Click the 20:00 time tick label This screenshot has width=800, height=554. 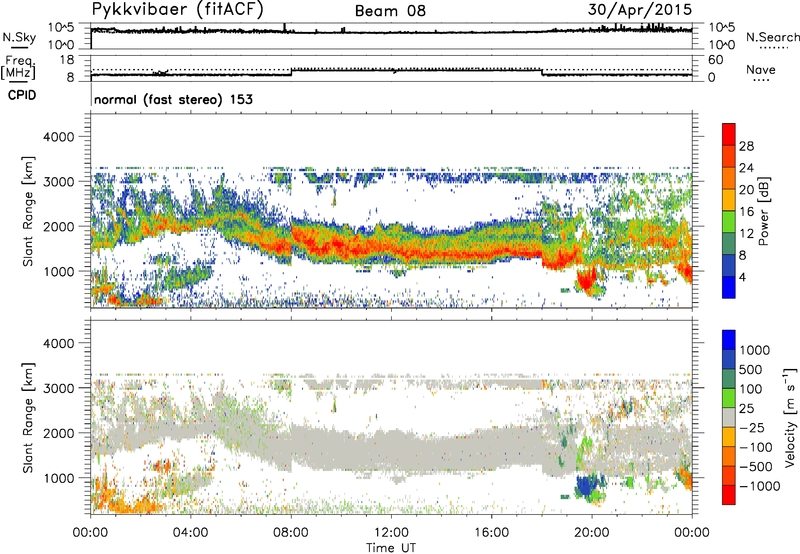coord(592,533)
